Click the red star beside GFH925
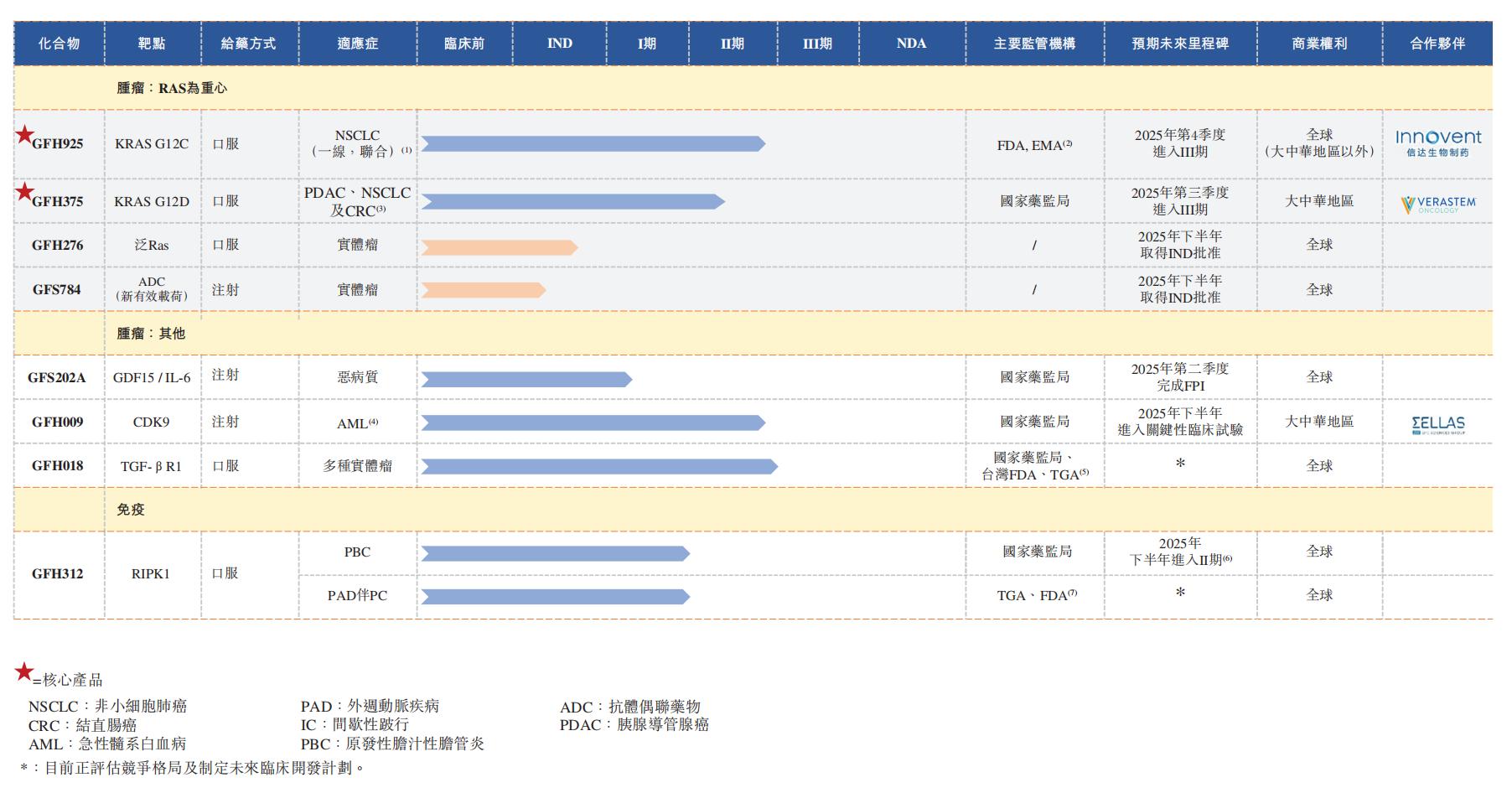1512x793 pixels. pyautogui.click(x=25, y=134)
